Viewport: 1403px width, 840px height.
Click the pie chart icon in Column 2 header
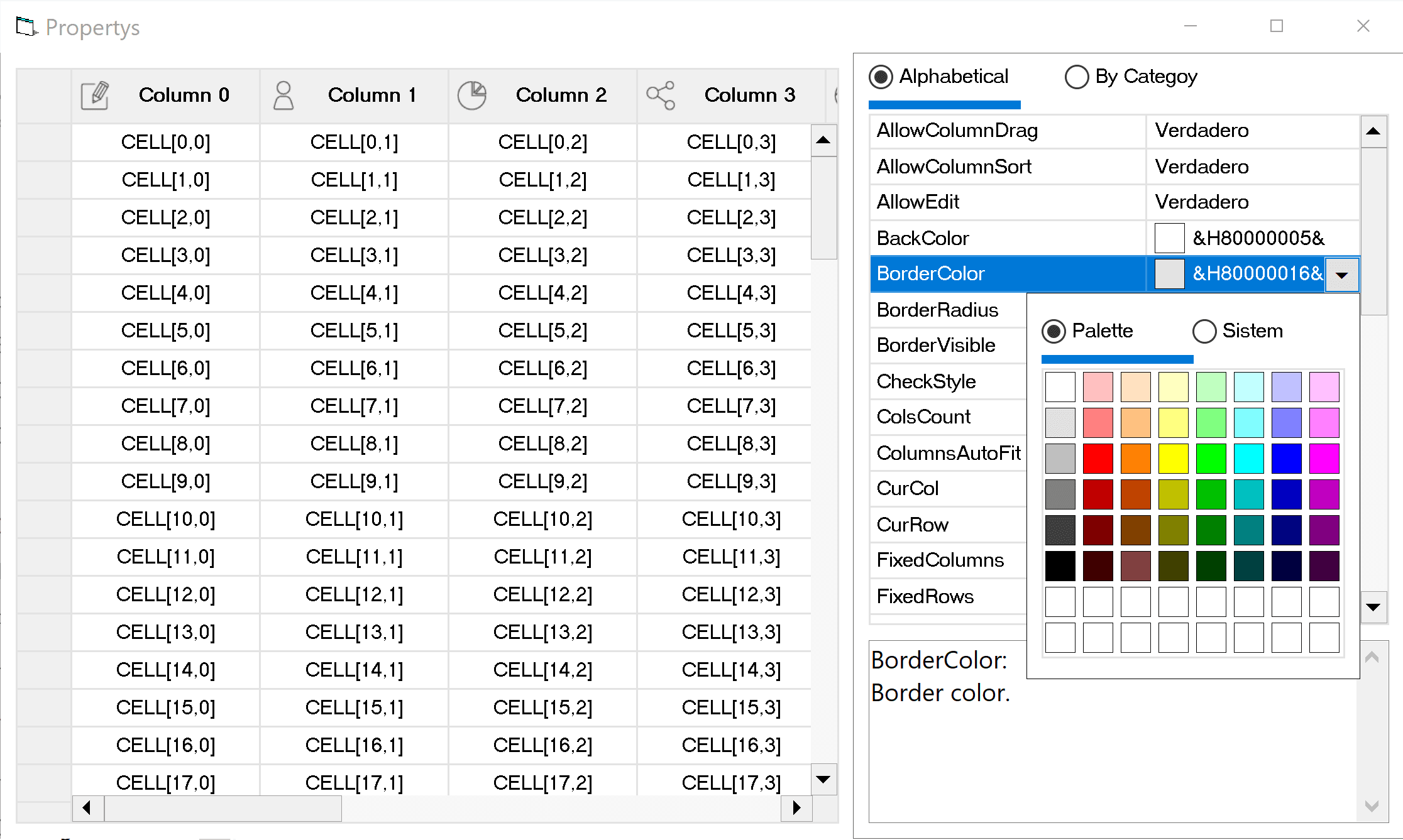471,95
